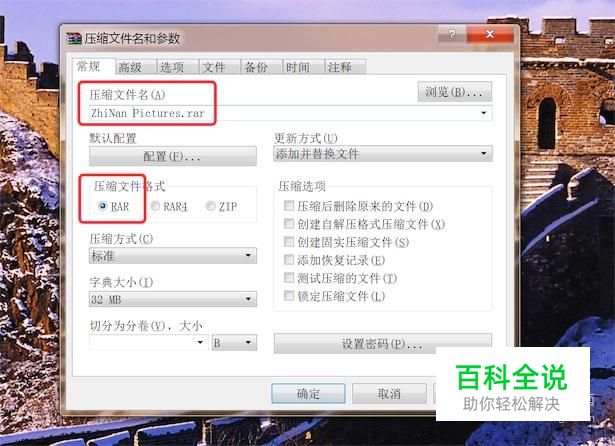The height and width of the screenshot is (446, 615).
Task: Enable 压缩后删除原来的文件 checkbox
Action: click(289, 206)
